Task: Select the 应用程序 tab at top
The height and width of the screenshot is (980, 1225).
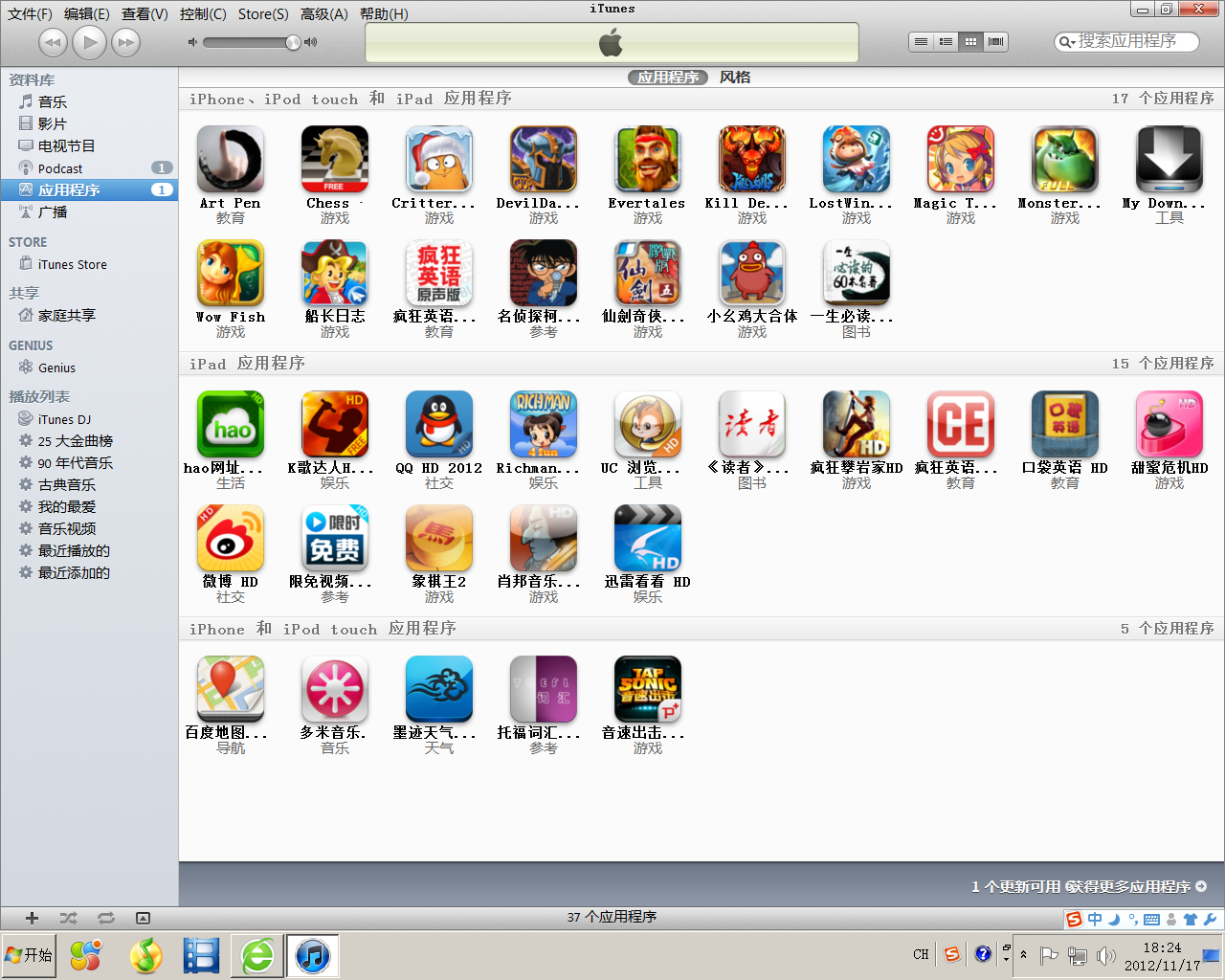Action: tap(668, 78)
